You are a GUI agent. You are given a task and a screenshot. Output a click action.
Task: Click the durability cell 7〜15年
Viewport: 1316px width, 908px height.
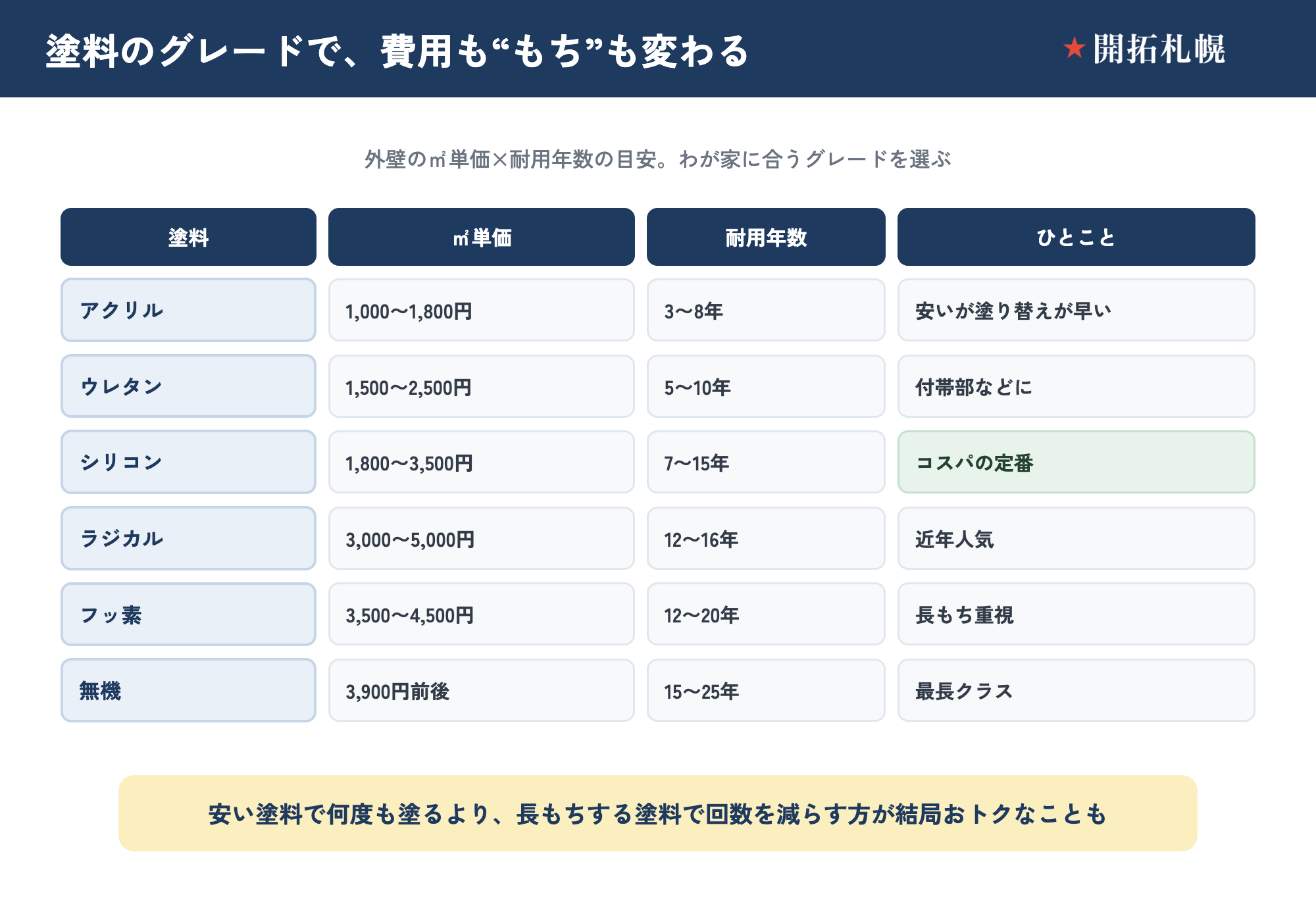coord(766,462)
